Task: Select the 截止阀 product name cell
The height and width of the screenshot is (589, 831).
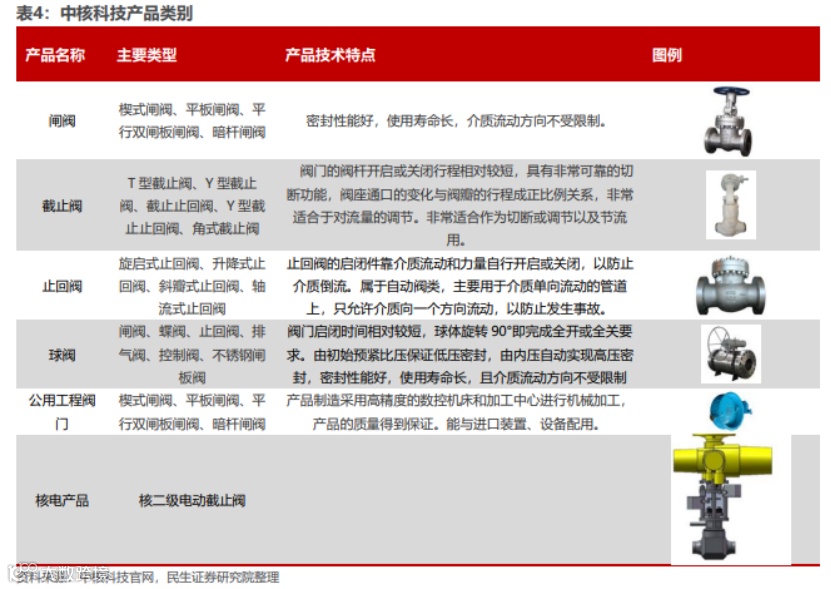Action: tap(62, 206)
